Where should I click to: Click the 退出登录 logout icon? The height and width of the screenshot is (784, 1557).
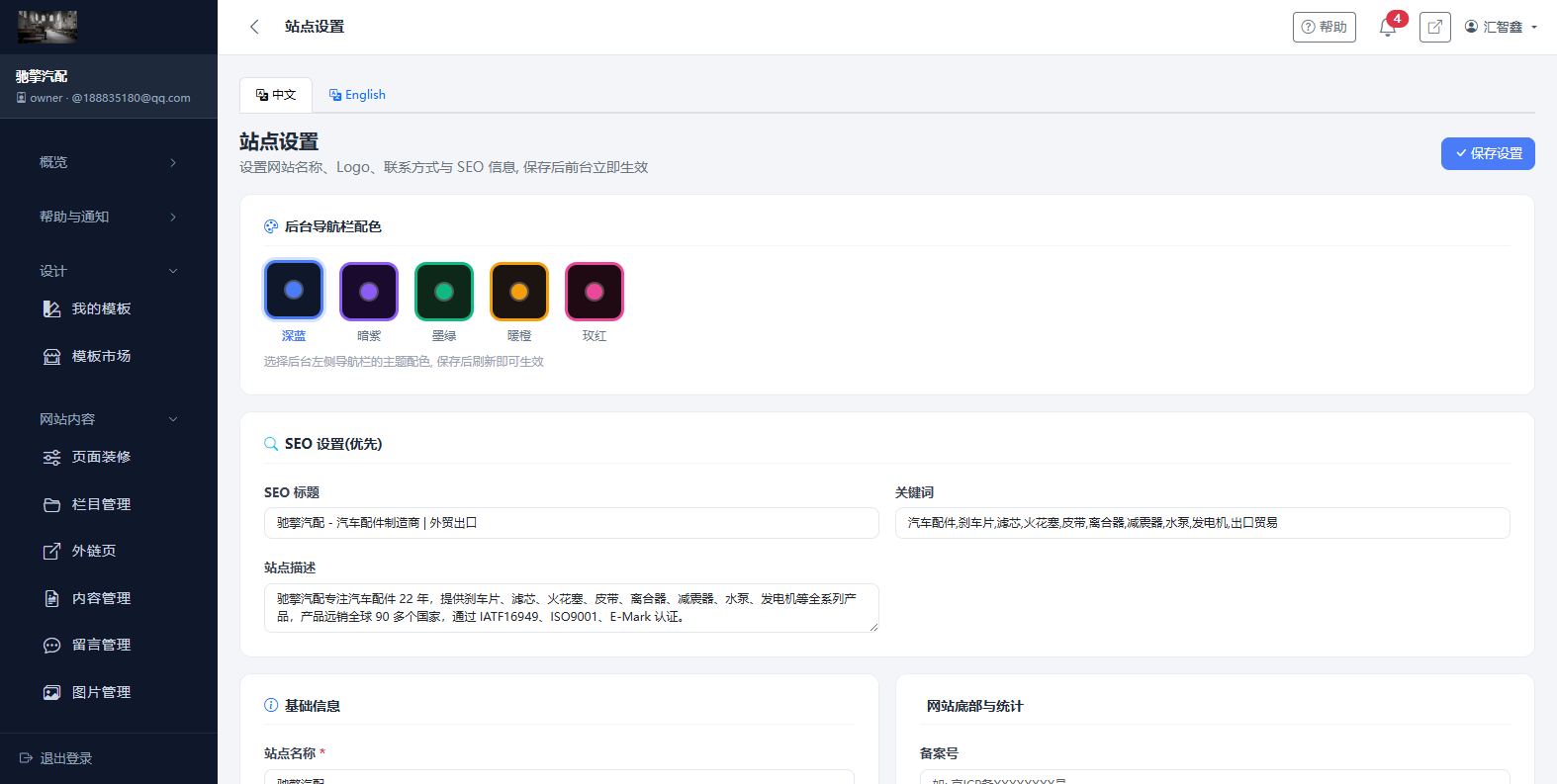(x=27, y=758)
